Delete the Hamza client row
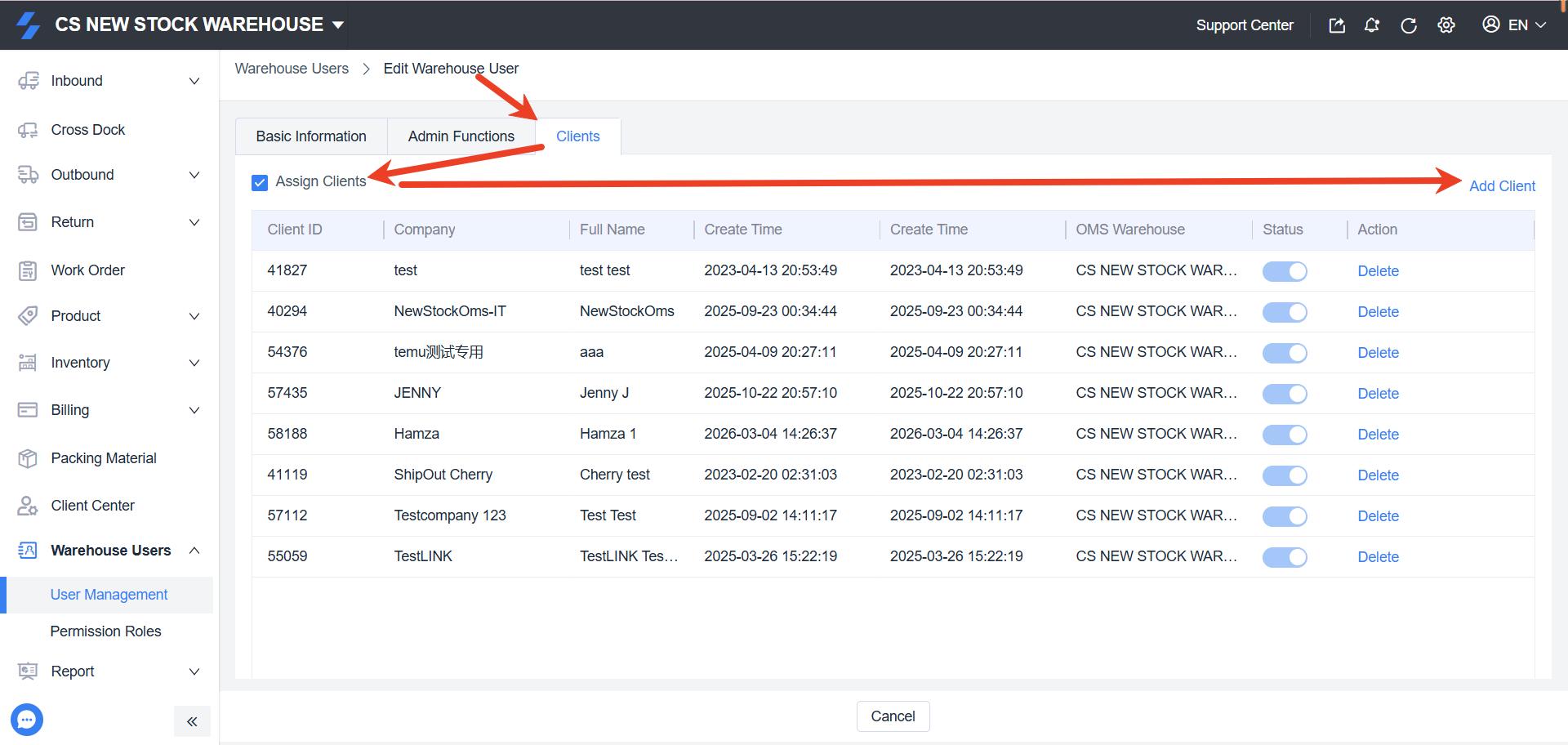1568x745 pixels. click(1378, 435)
